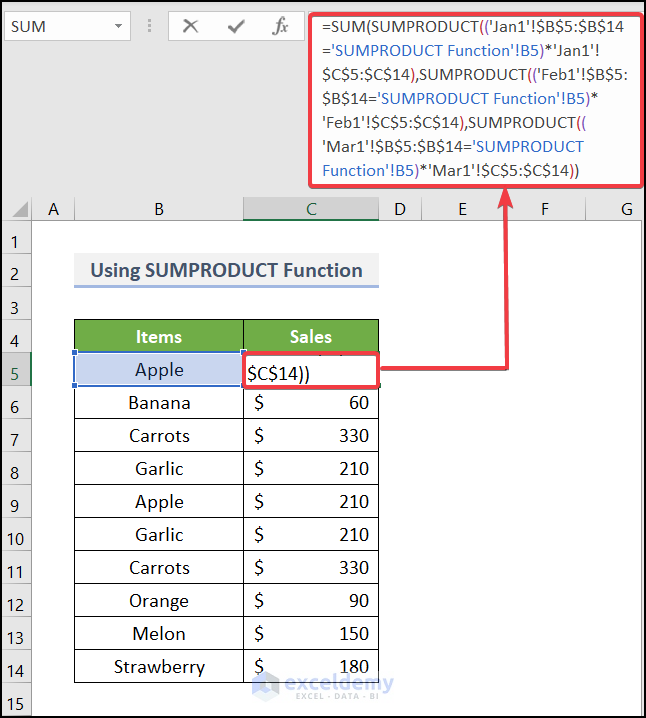Click the Items header cell

point(159,337)
